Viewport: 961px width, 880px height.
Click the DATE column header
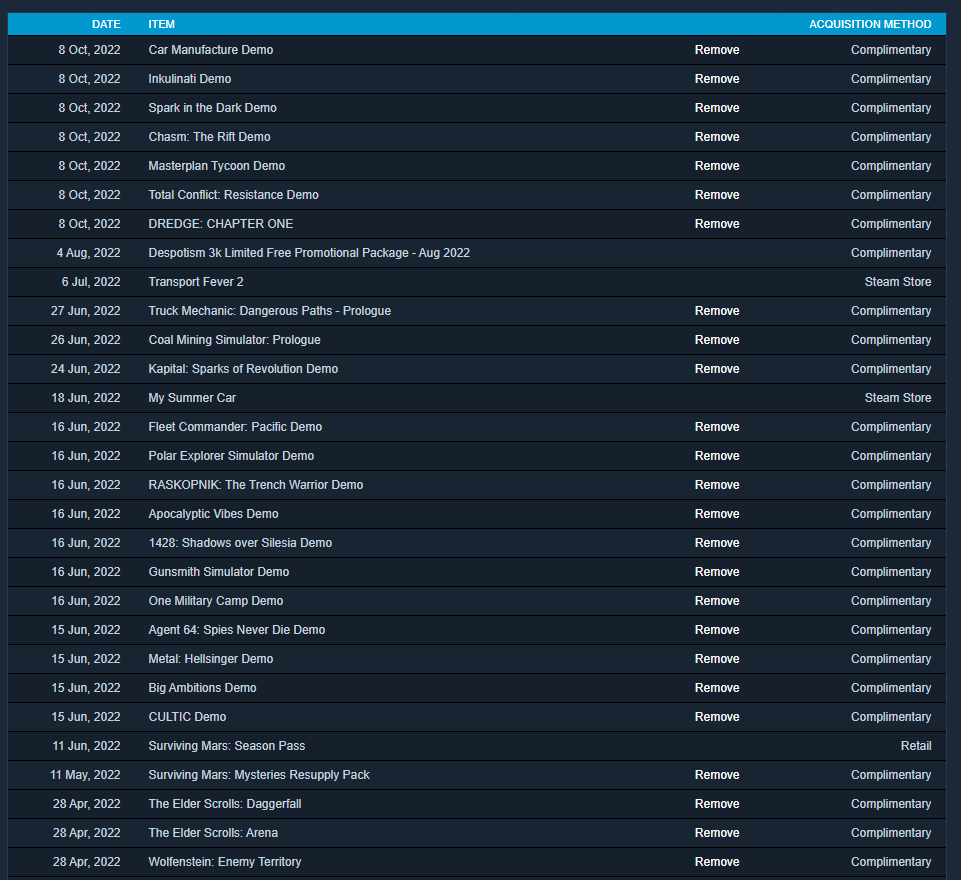point(106,24)
